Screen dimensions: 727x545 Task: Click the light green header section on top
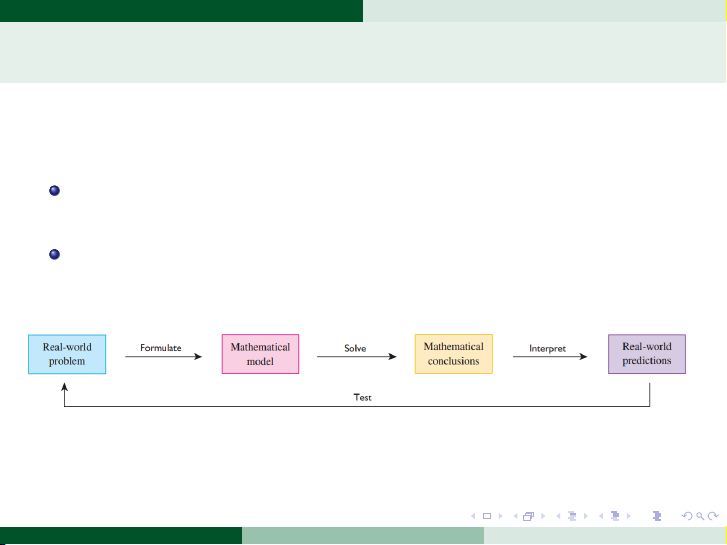point(544,11)
